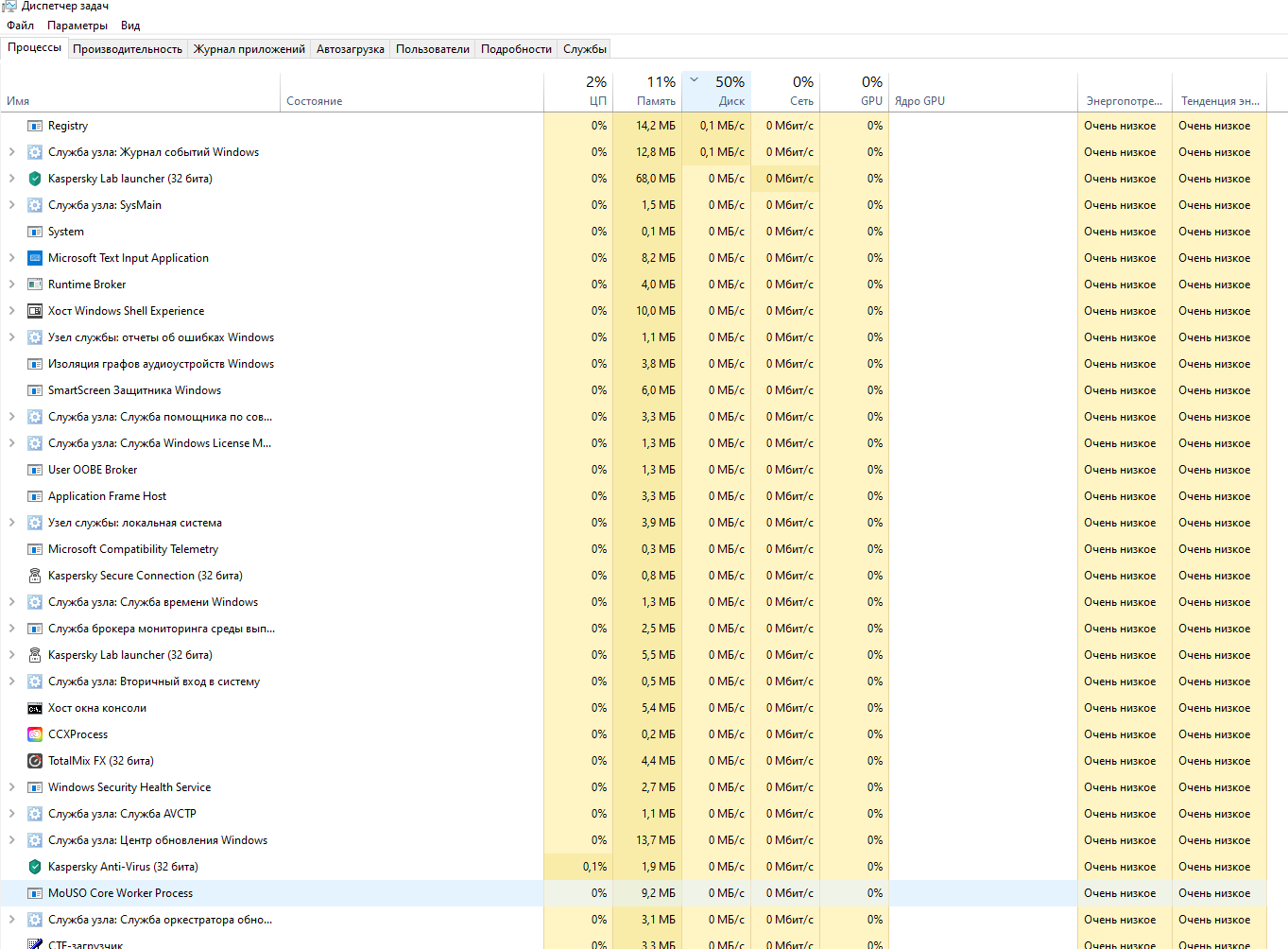The height and width of the screenshot is (949, 1288).
Task: Expand the Служба узла: SysMain group
Action: pos(11,205)
